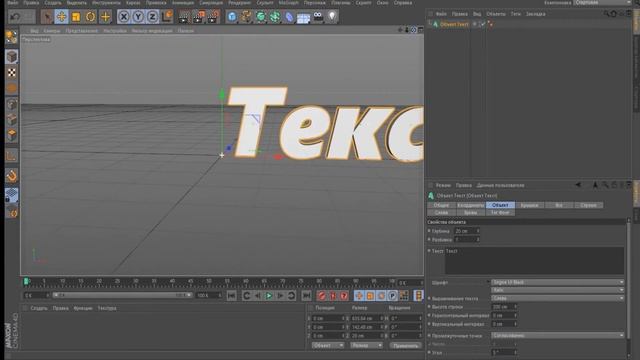Toggle the Autokeying red button
640x360 pixels.
333,296
